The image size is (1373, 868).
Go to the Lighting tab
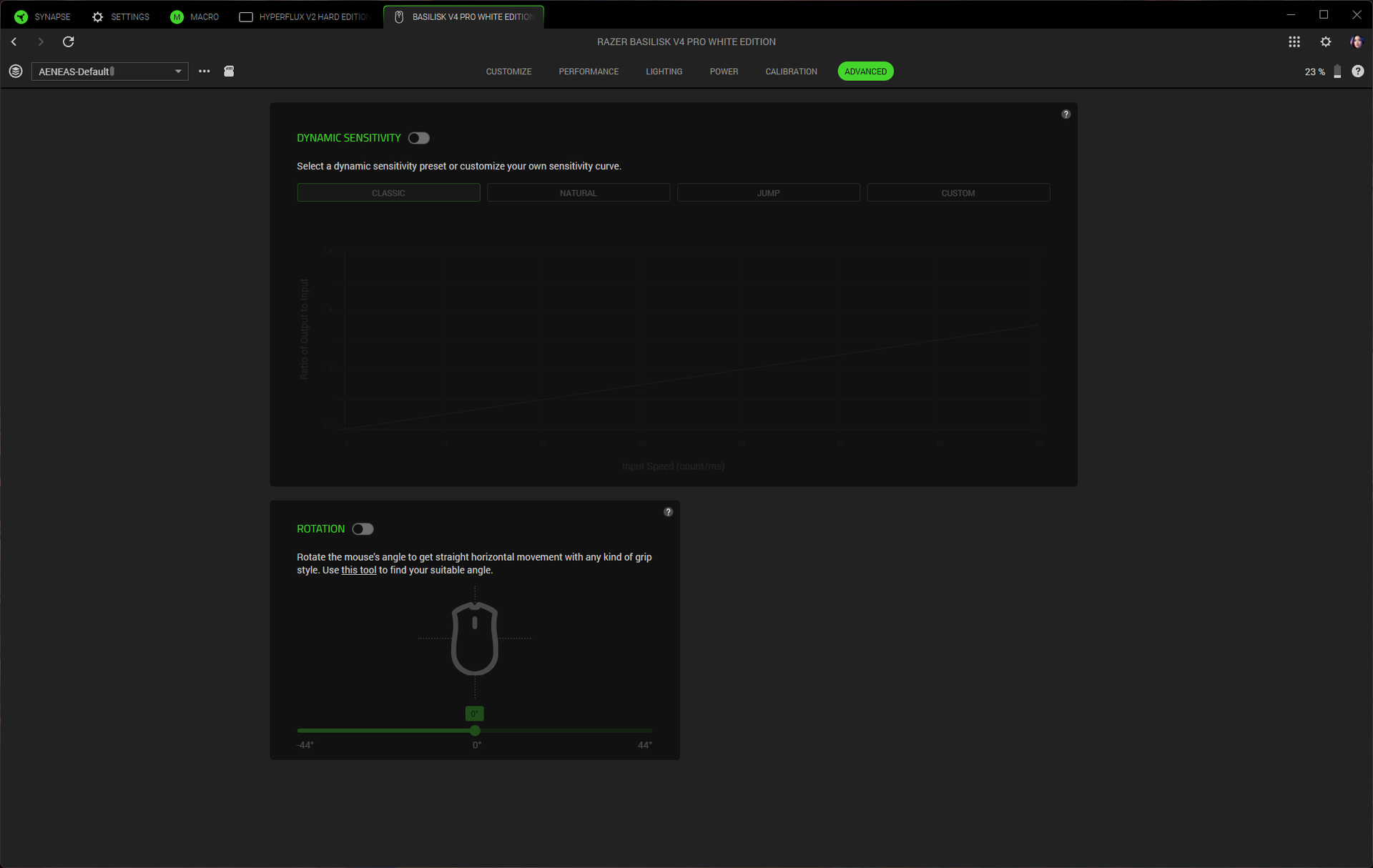point(664,71)
